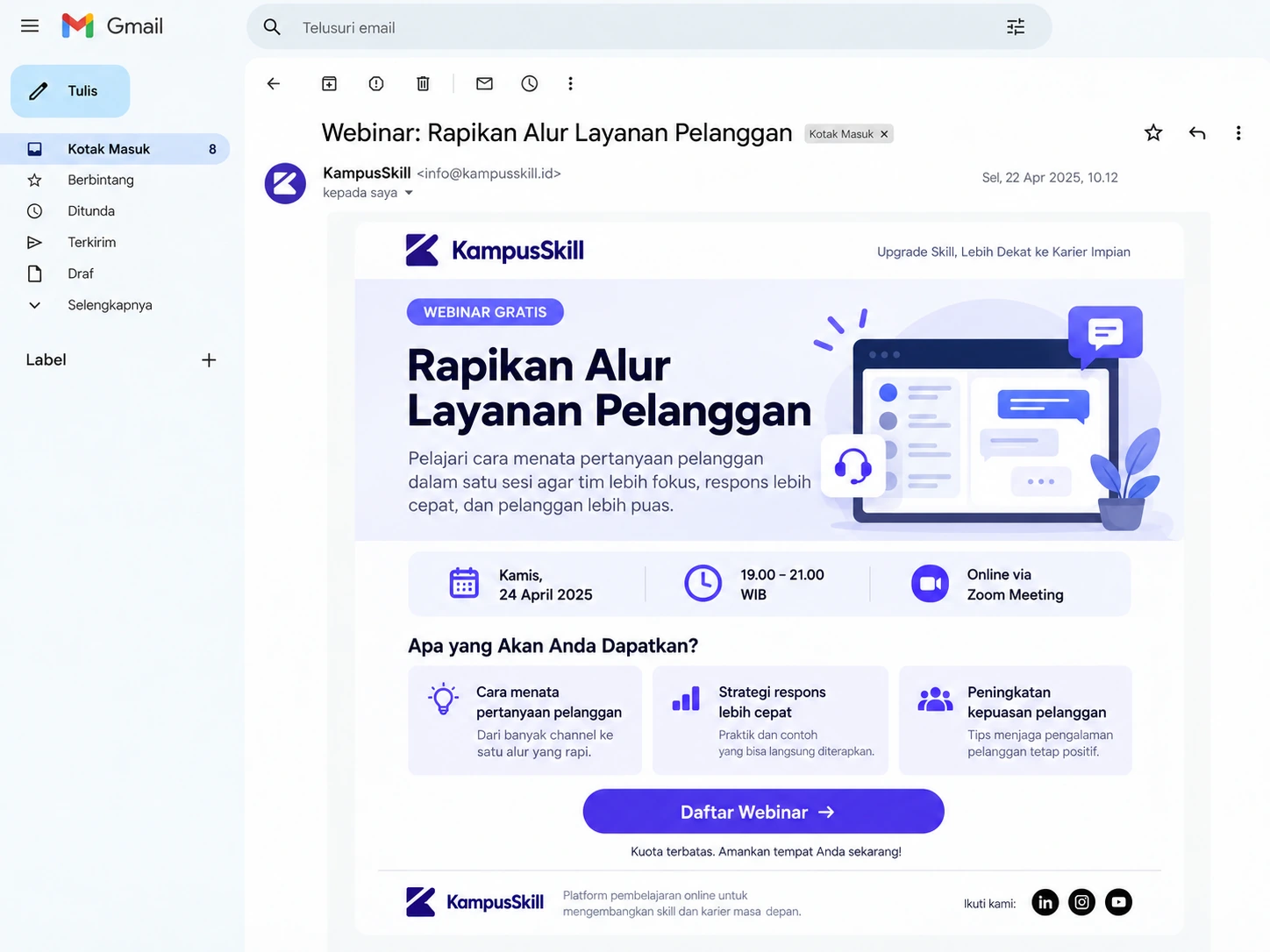Click date Sel, 22 Apr 2025, 10.12
Viewport: 1270px width, 952px height.
pyautogui.click(x=1050, y=178)
